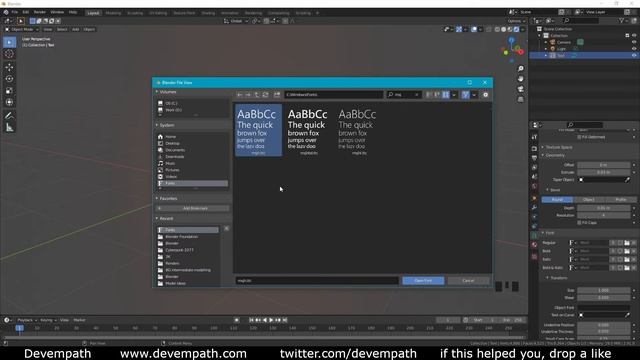This screenshot has width=640, height=360.
Task: Select Round bevel mode
Action: (x=557, y=200)
